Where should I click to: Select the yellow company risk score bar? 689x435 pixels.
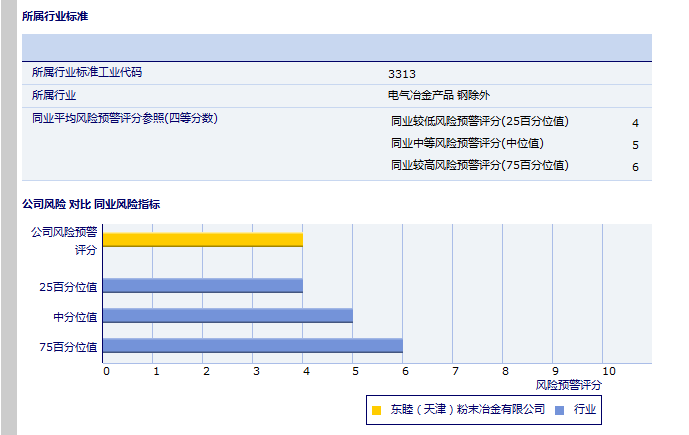coord(202,239)
